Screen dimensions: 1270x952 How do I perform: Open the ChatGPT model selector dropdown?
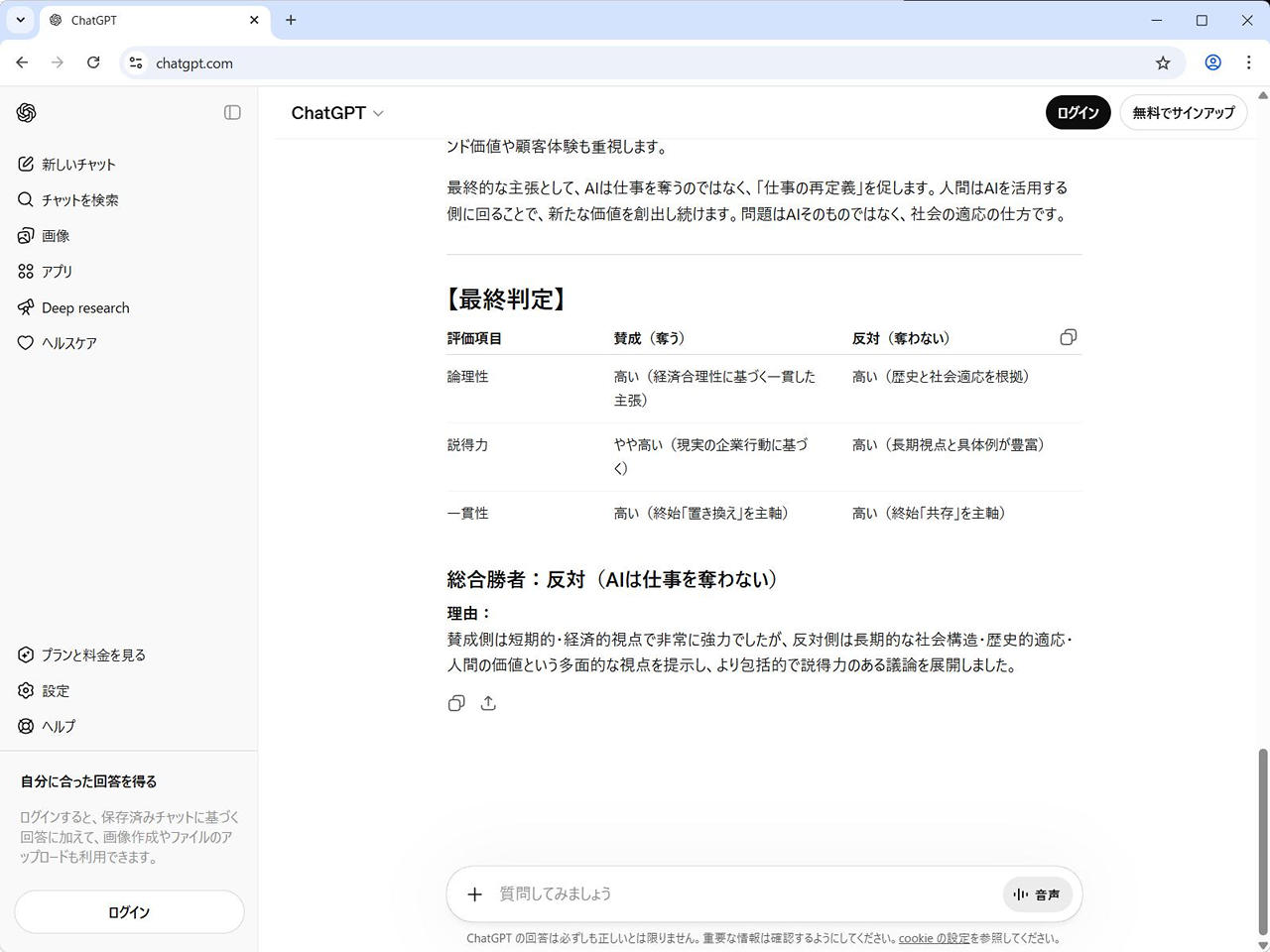coord(337,113)
